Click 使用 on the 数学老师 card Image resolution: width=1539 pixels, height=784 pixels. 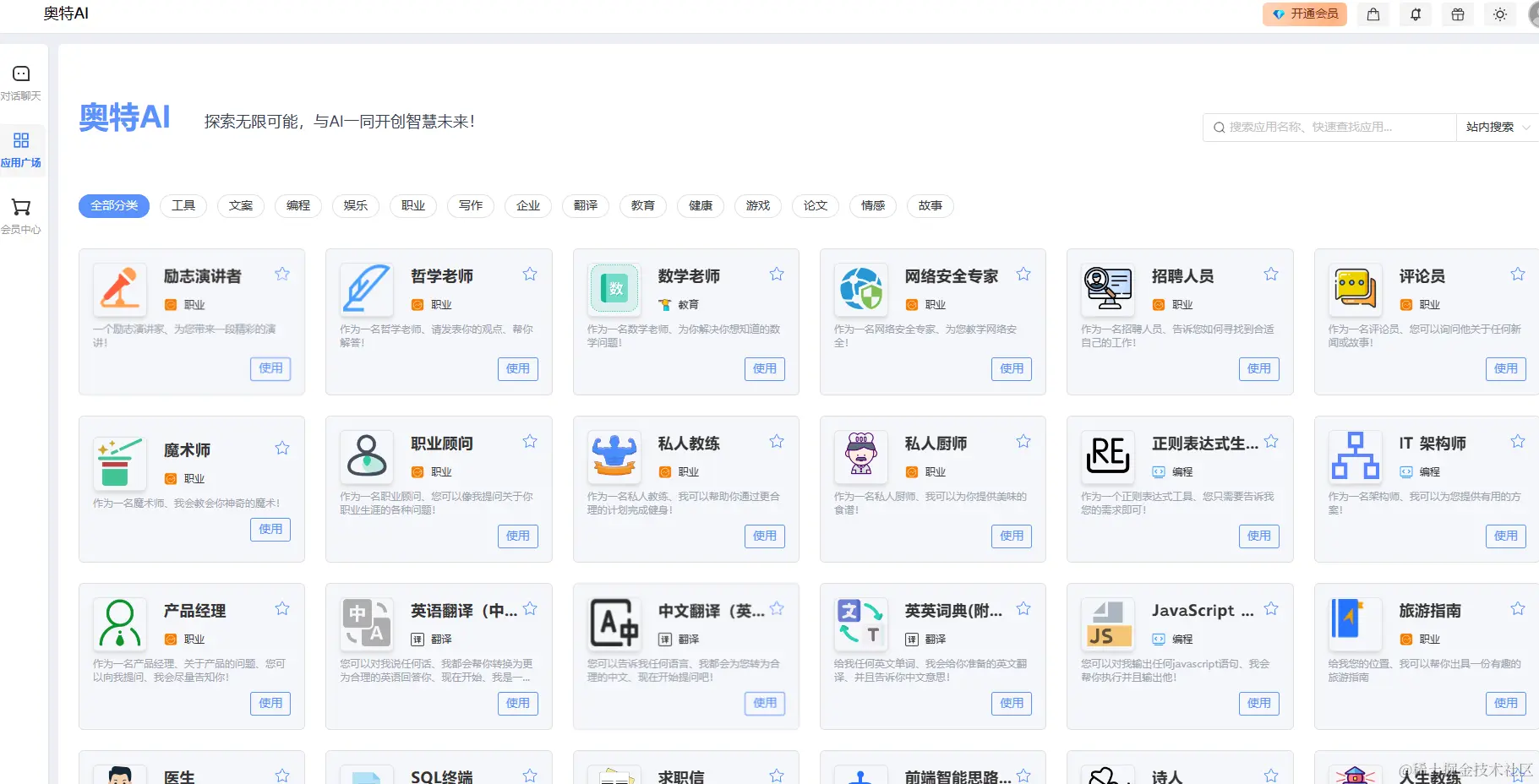765,368
